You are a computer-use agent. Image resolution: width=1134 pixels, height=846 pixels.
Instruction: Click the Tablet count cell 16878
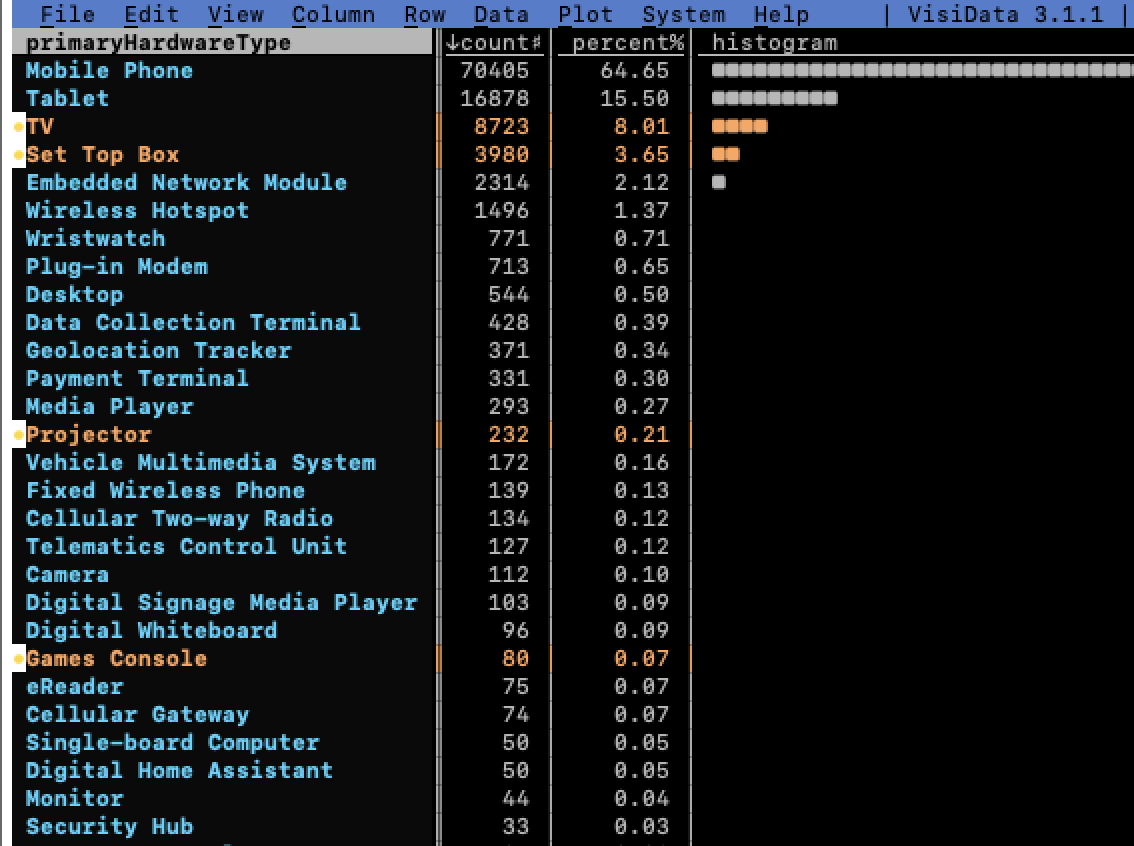click(x=494, y=99)
